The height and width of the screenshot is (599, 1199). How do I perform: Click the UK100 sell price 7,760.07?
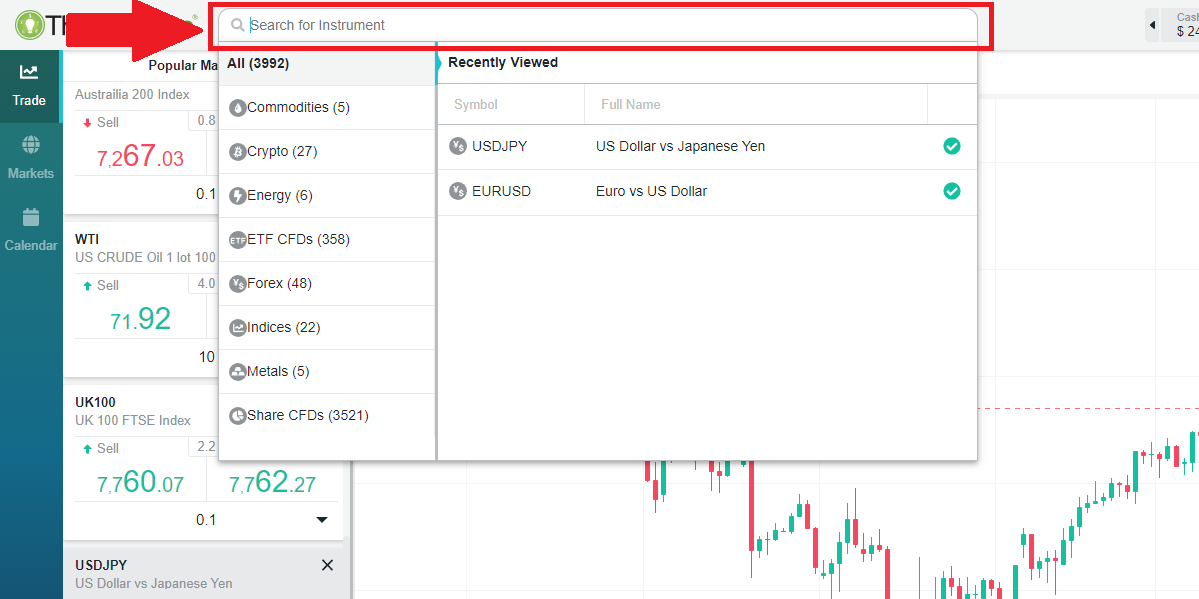[141, 483]
